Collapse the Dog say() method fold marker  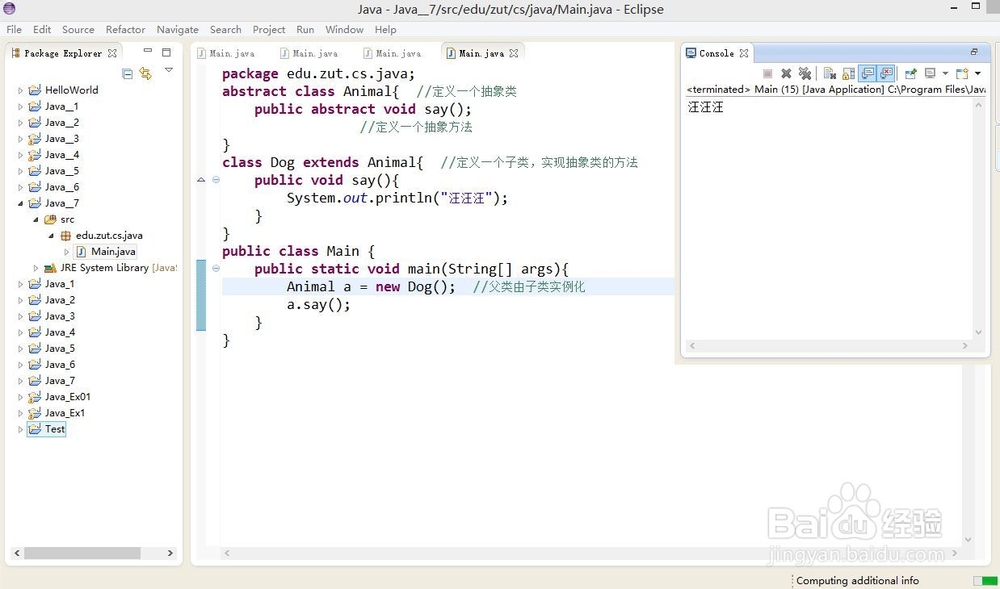click(216, 180)
